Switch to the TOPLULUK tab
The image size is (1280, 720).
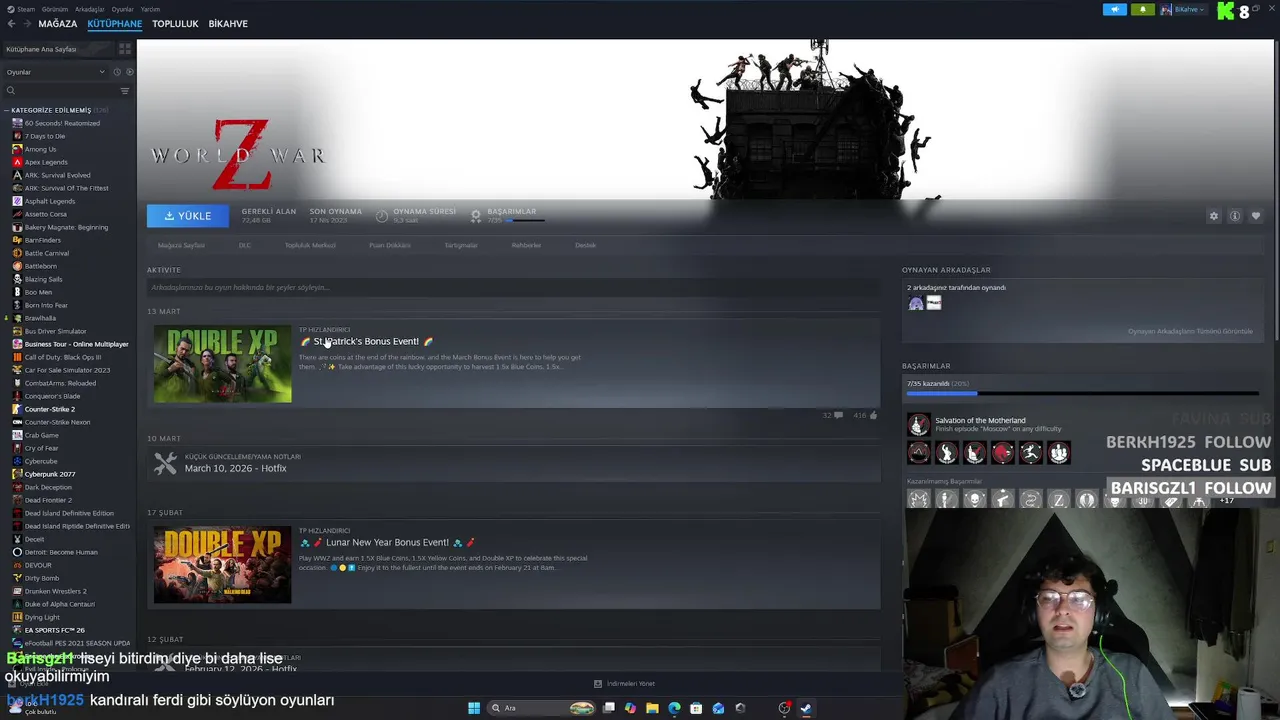coord(175,24)
